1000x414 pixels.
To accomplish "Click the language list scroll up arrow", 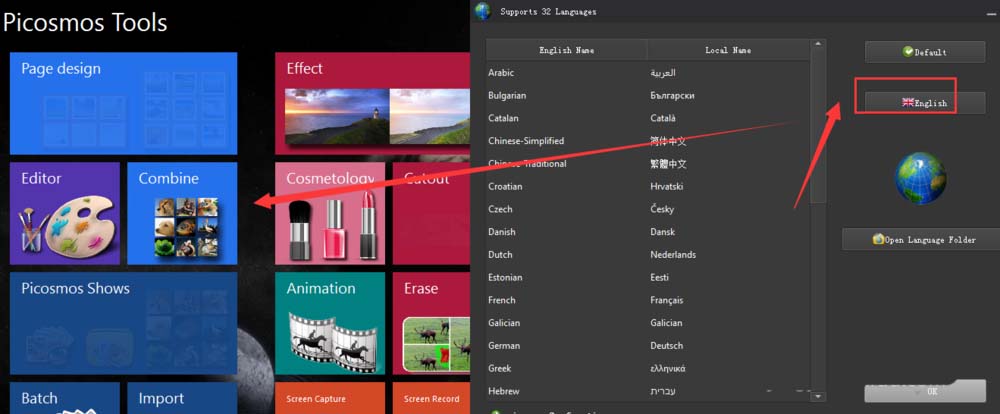I will click(818, 45).
